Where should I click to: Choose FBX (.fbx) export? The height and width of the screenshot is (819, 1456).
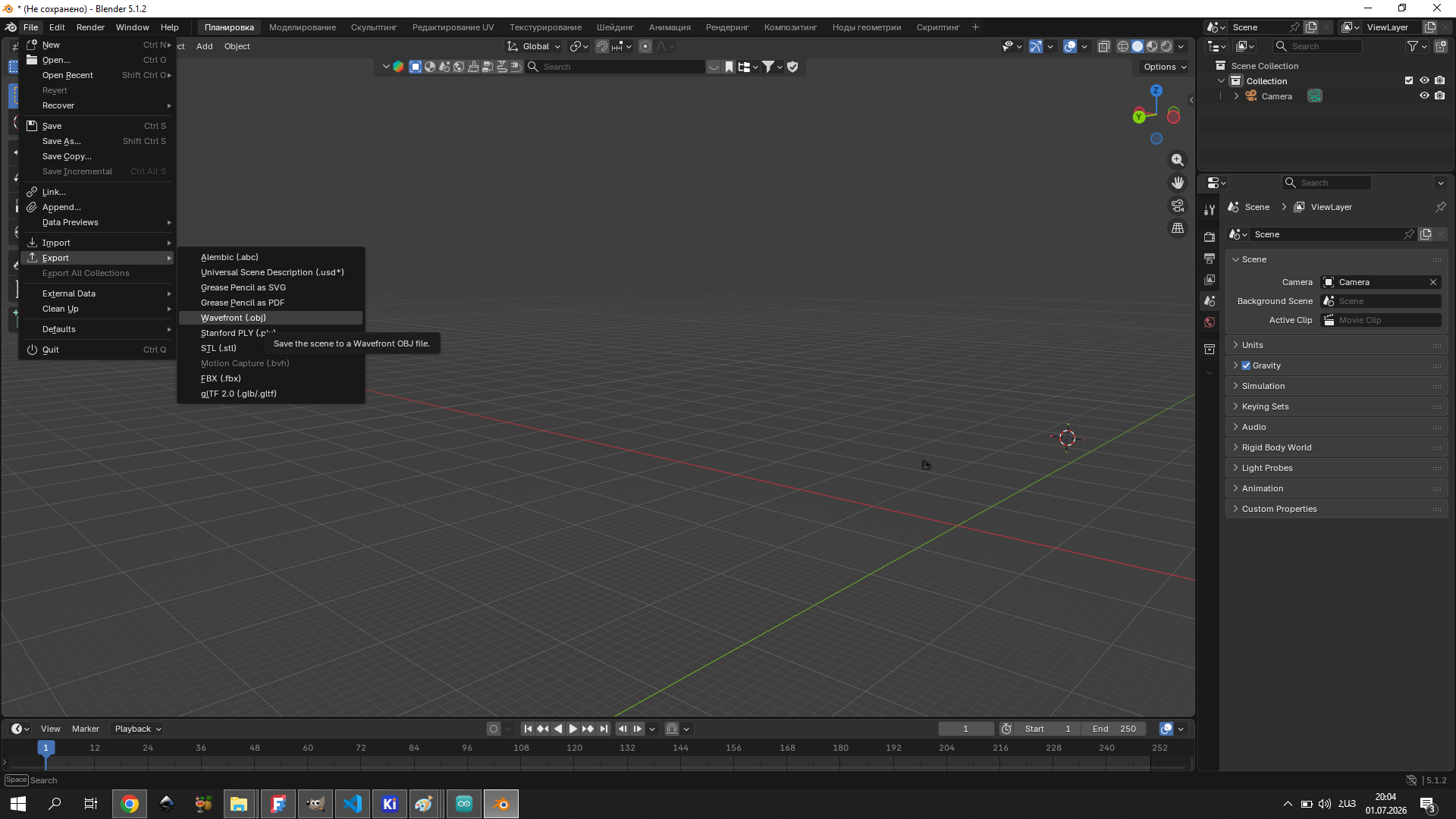(271, 378)
